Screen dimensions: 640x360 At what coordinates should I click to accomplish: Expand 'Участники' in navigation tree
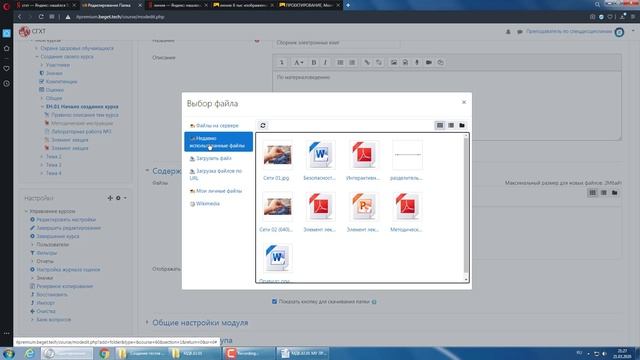(42, 65)
